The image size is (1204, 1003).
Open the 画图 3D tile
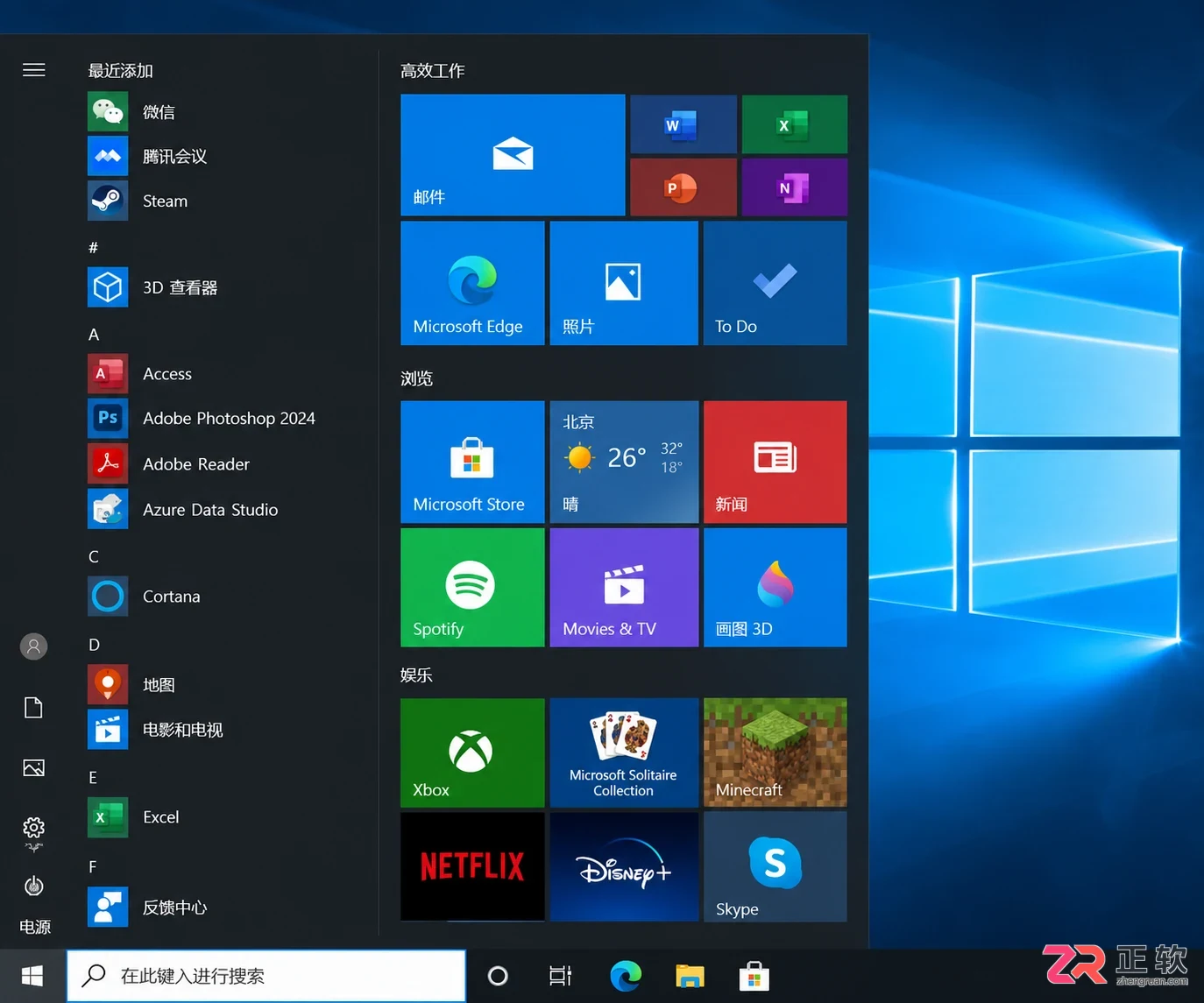coord(776,587)
